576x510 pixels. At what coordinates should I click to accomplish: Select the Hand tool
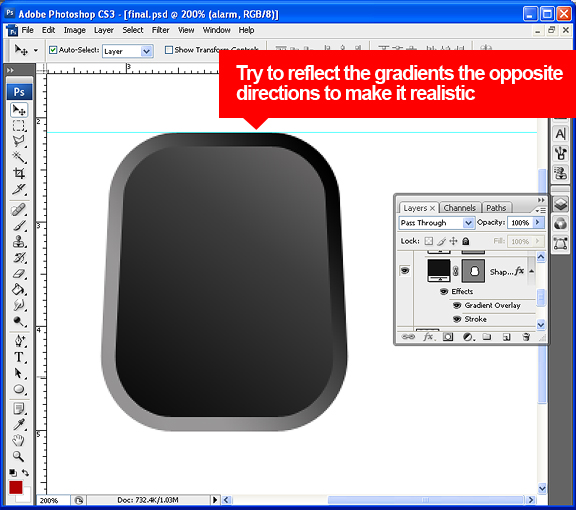[19, 440]
